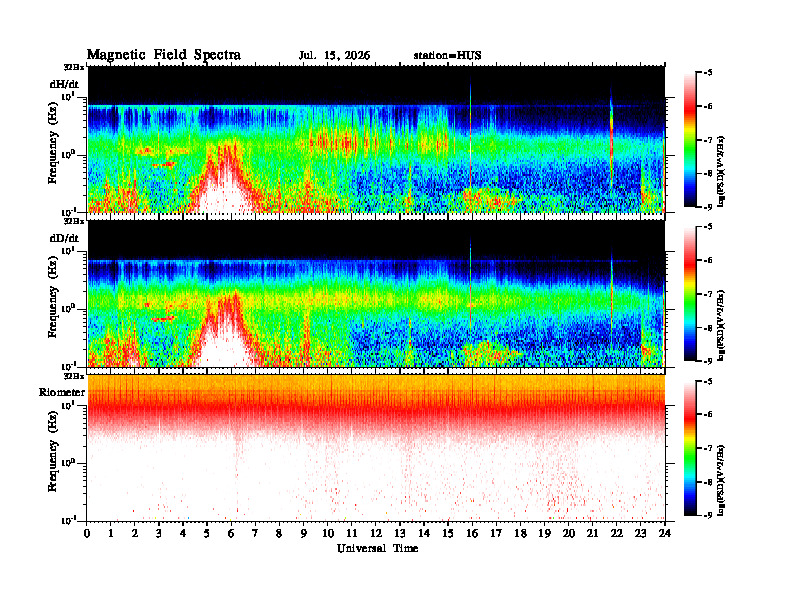Select the date text "Jul. 15, 2026"
Image resolution: width=792 pixels, height=612 pixels.
pos(334,56)
